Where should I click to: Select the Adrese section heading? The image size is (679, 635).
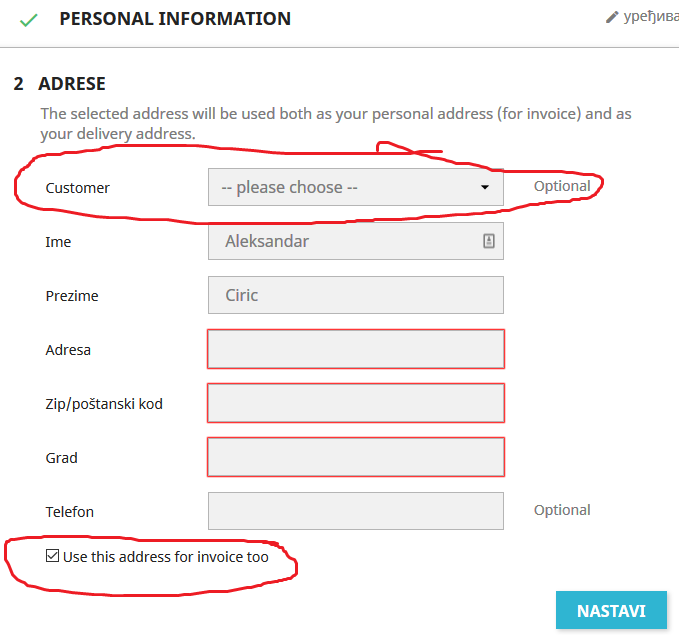[x=71, y=84]
